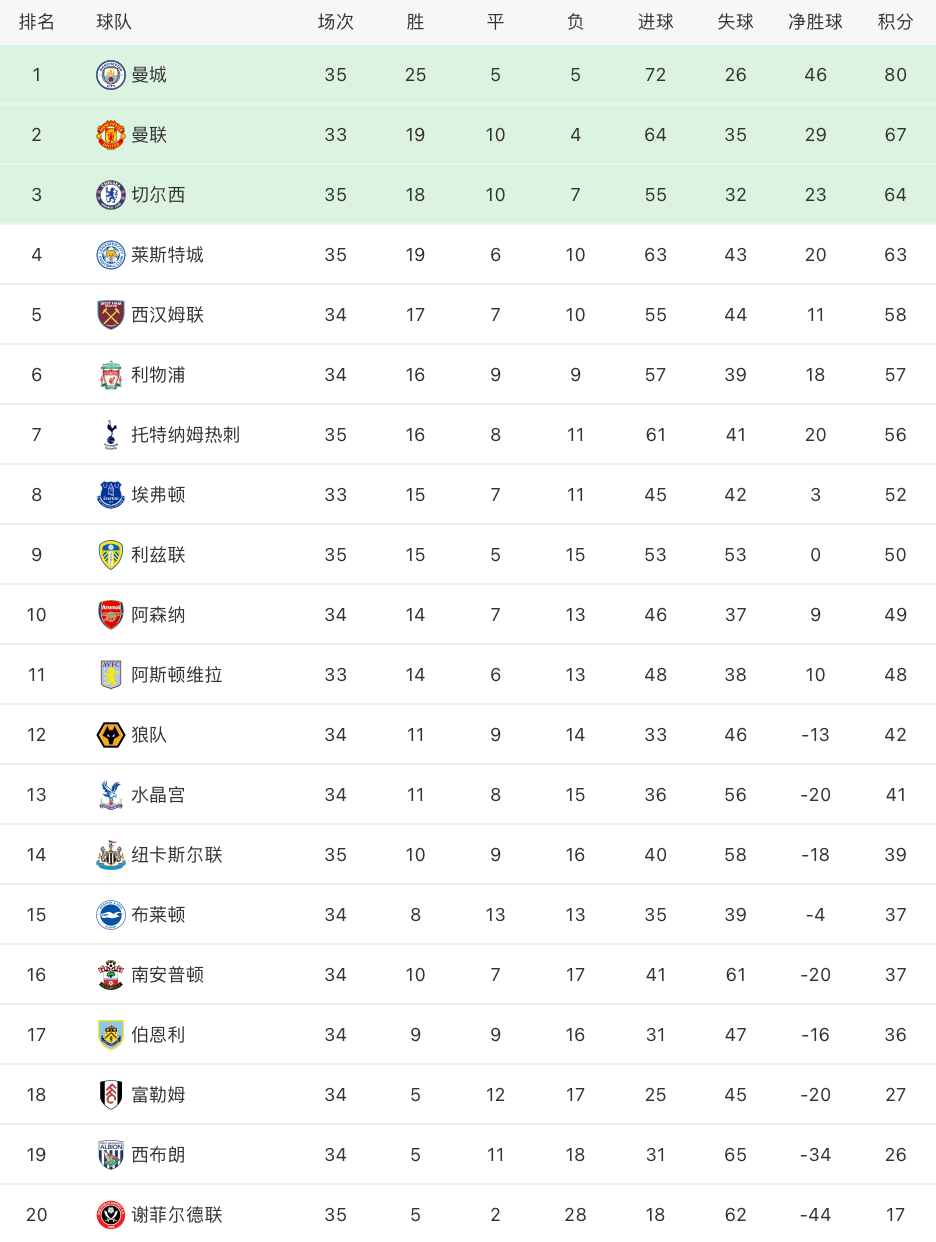Click the Tottenham cockerel logo
Screen dimensions: 936x1242
pyautogui.click(x=111, y=435)
